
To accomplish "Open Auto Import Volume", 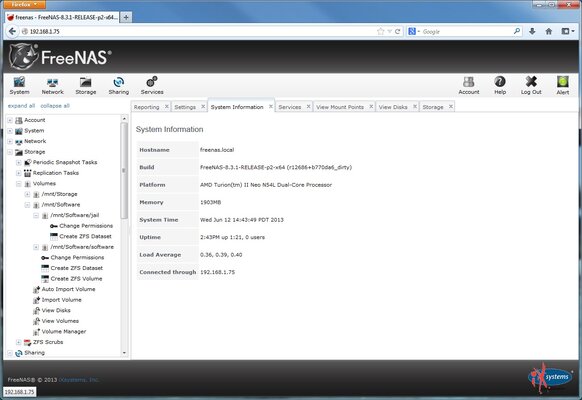I will [x=68, y=289].
